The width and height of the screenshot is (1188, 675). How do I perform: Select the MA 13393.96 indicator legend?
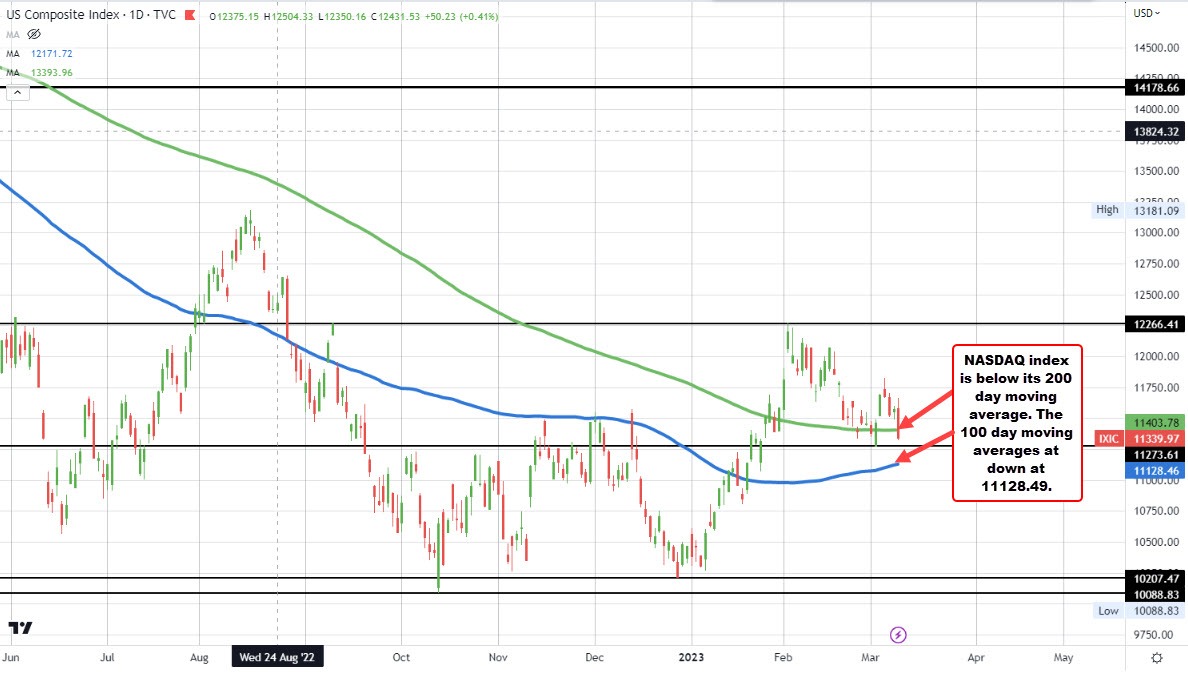pyautogui.click(x=39, y=73)
